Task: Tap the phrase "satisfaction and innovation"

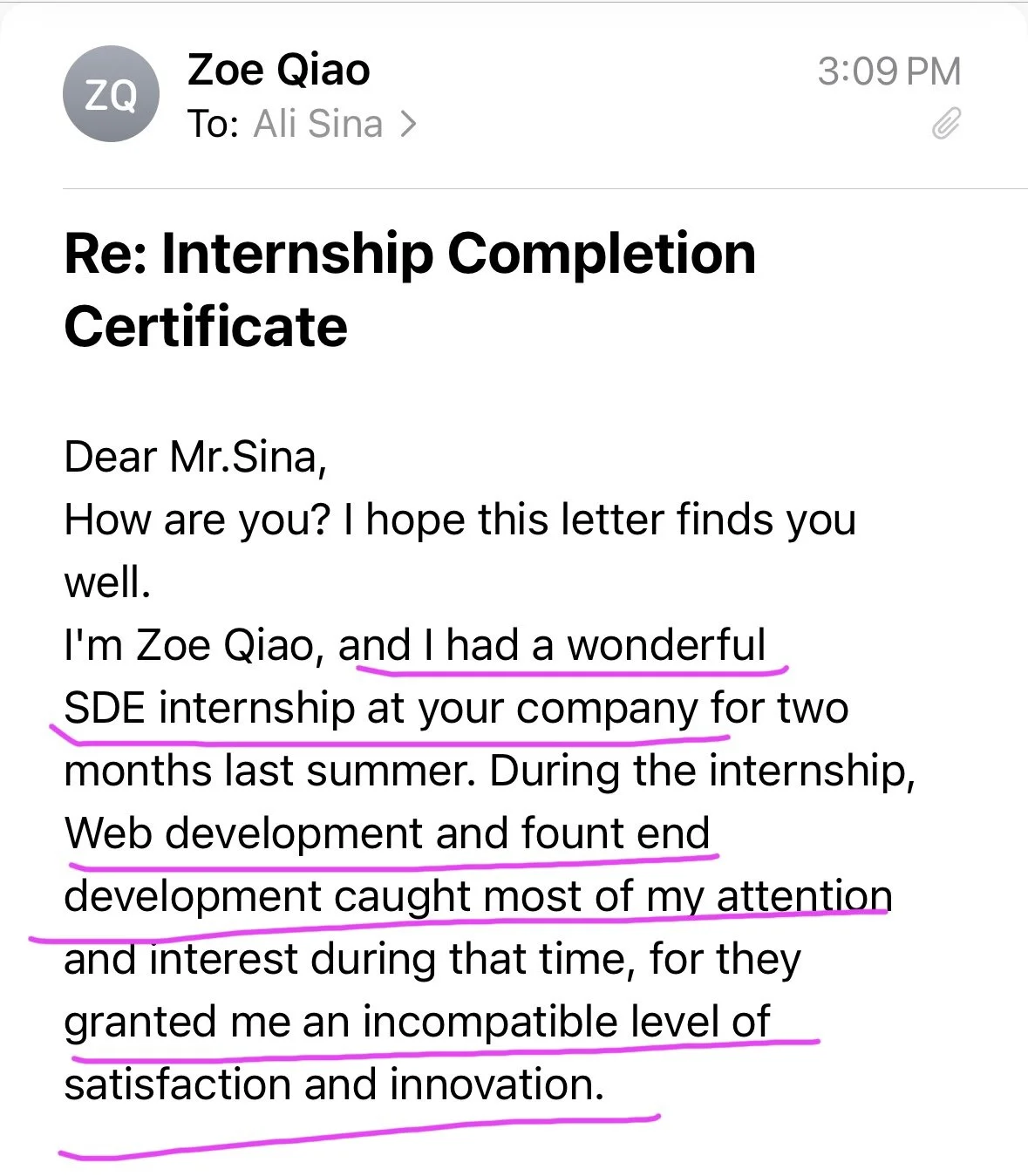Action: tap(334, 1084)
